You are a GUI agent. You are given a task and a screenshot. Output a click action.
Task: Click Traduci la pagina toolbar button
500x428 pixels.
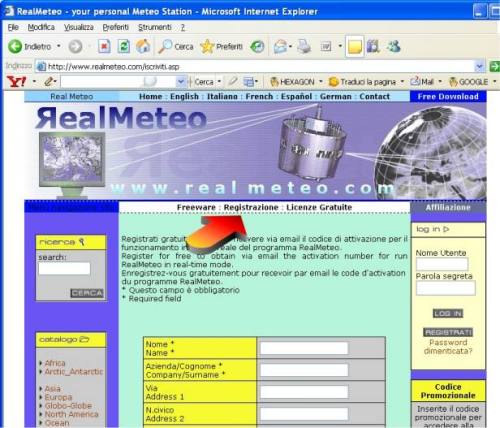click(362, 82)
